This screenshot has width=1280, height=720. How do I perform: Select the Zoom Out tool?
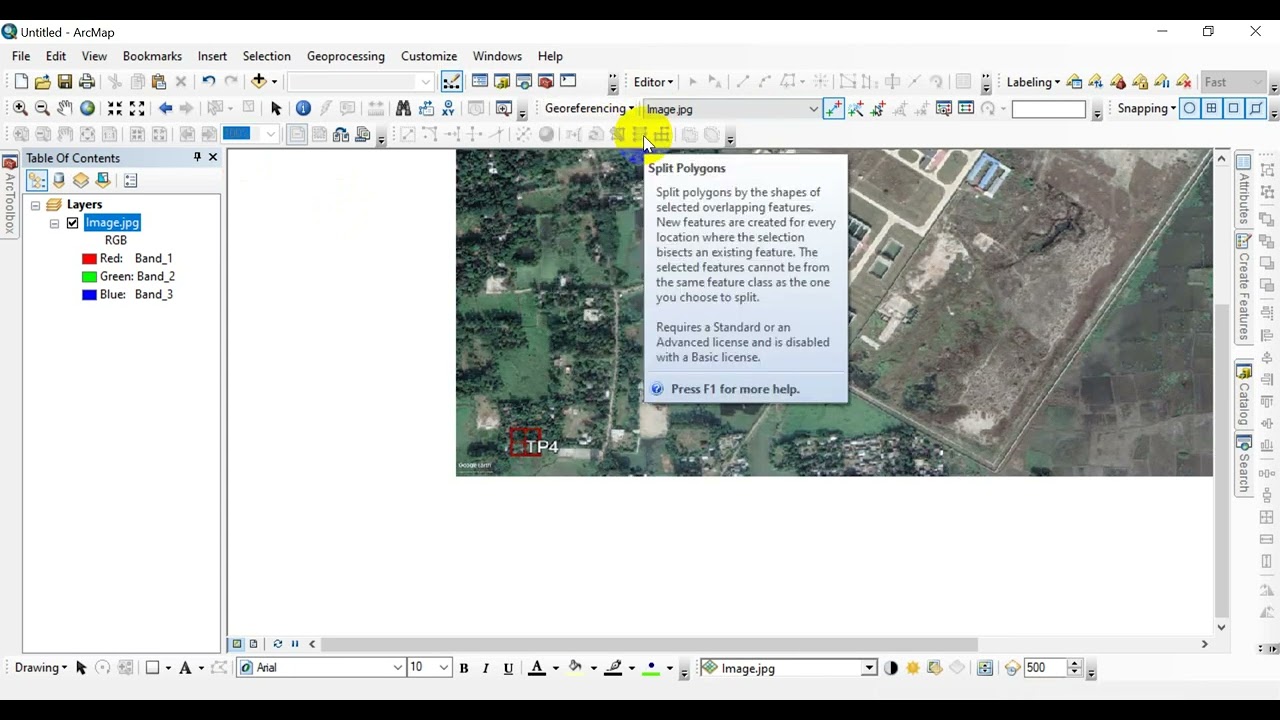pos(42,108)
